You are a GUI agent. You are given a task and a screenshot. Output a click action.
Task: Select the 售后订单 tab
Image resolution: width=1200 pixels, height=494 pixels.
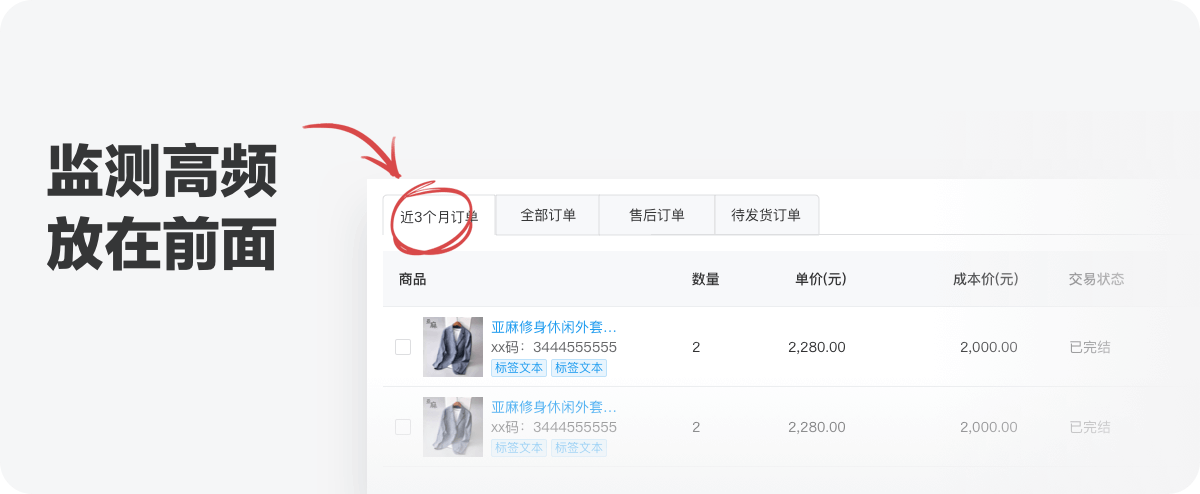pyautogui.click(x=657, y=215)
